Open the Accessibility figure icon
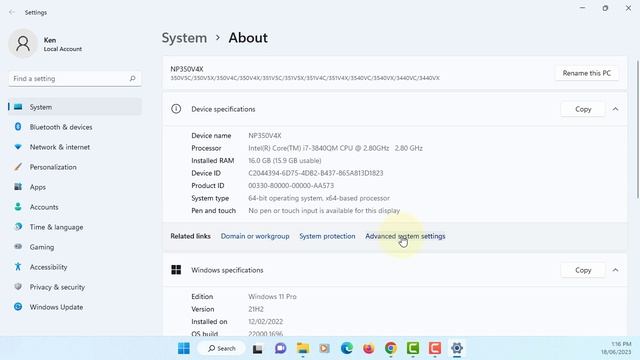The height and width of the screenshot is (360, 640). coord(18,267)
